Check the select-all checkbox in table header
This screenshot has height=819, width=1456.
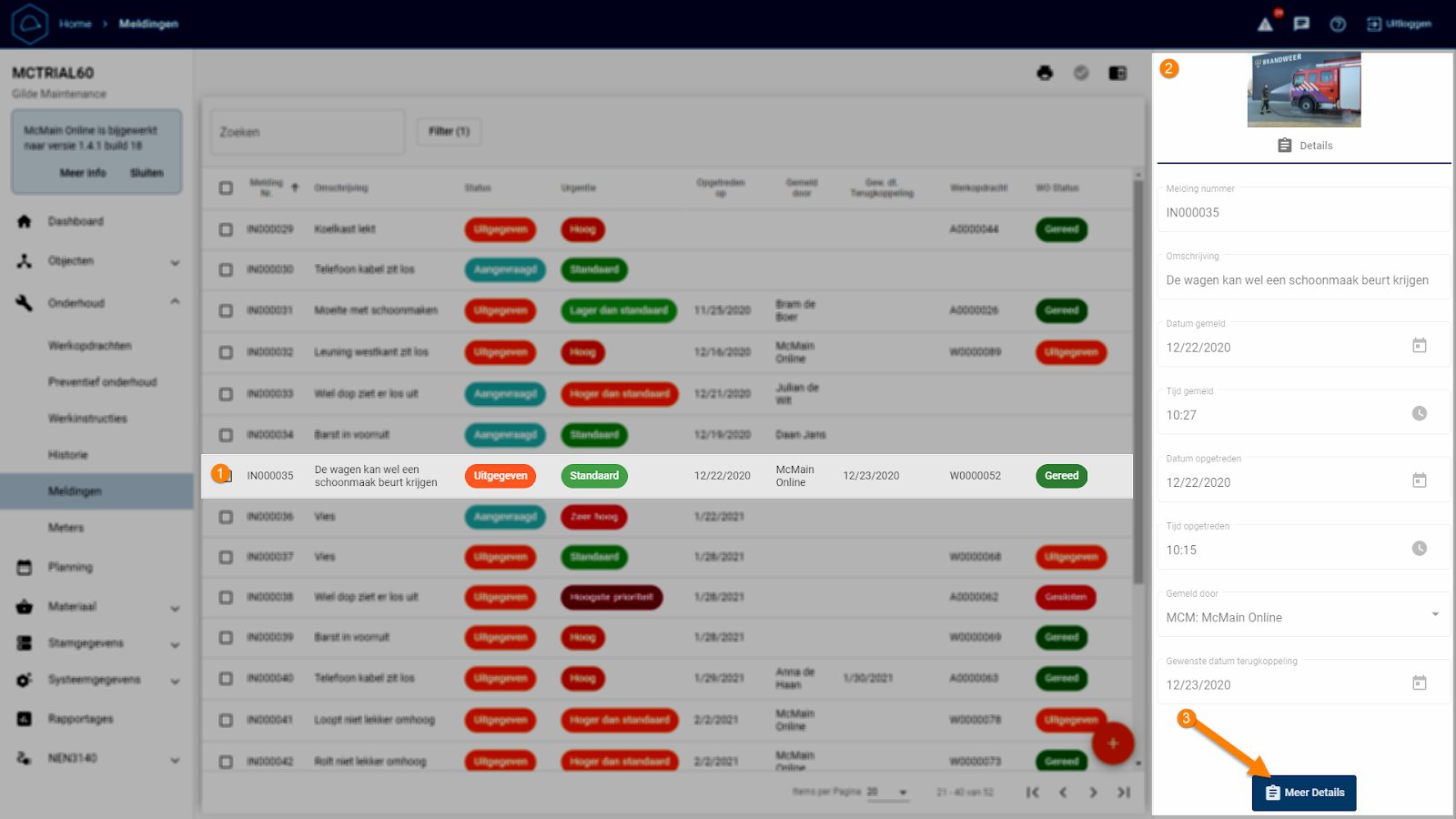tap(226, 188)
